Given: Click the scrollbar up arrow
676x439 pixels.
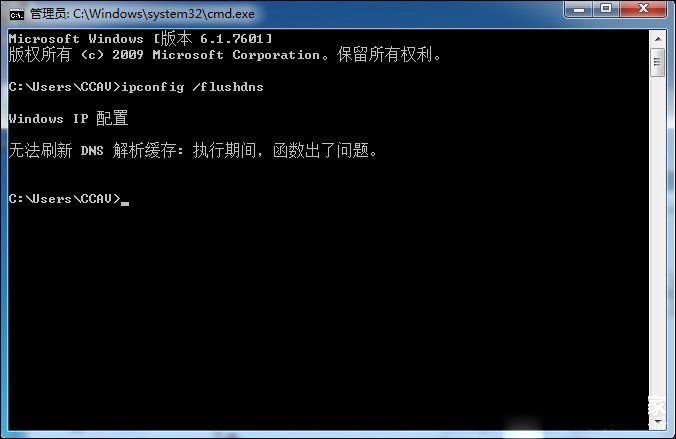Looking at the screenshot, I should 658,39.
